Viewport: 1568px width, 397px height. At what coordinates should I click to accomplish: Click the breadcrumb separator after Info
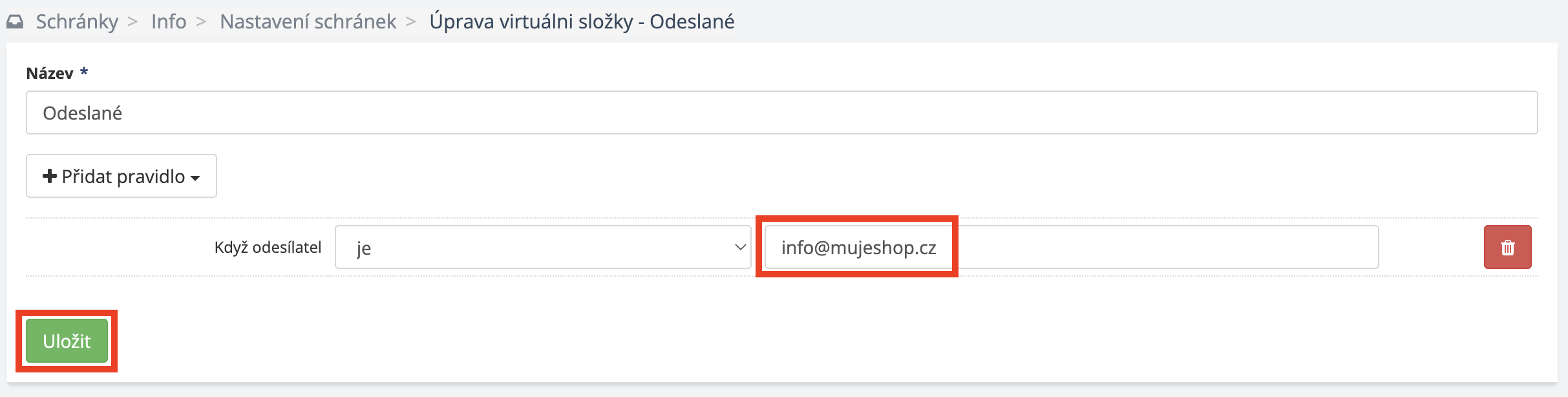201,22
